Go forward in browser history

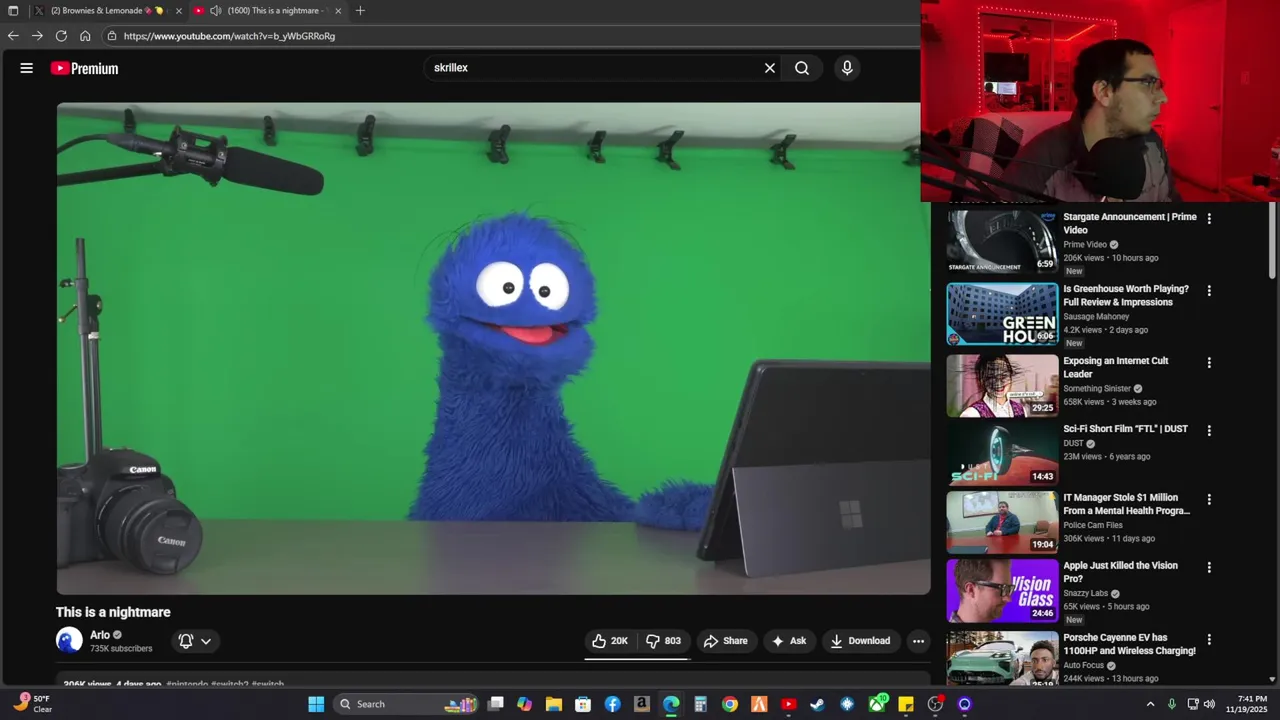coord(37,35)
